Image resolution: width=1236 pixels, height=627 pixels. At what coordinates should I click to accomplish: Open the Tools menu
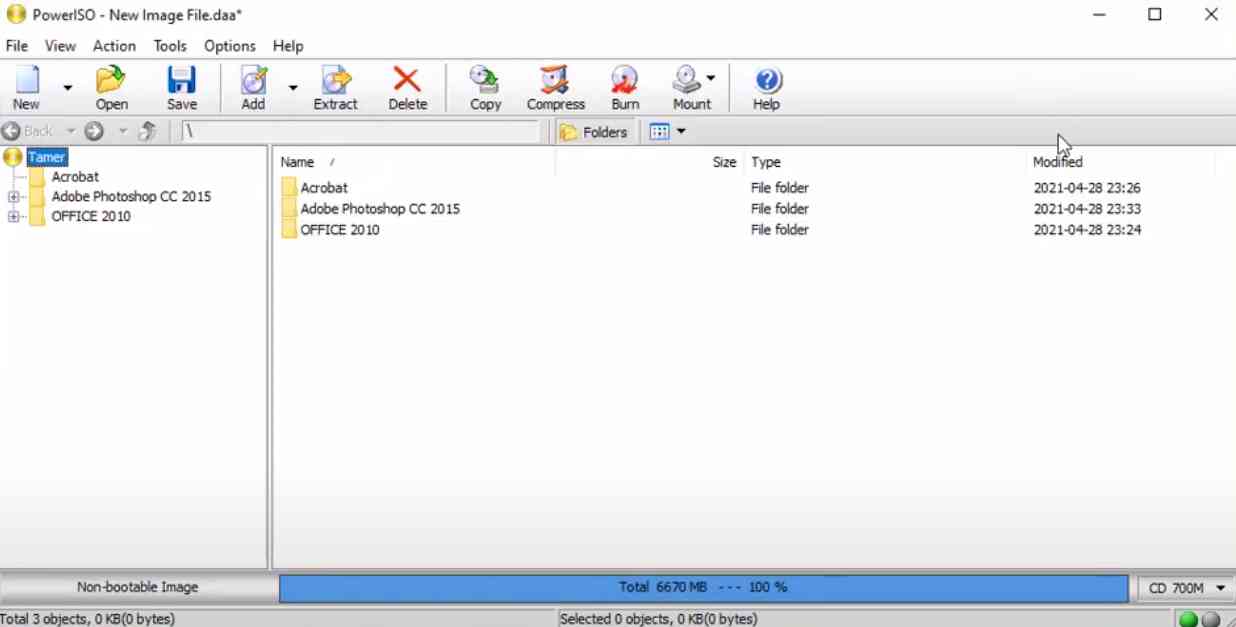[x=170, y=46]
